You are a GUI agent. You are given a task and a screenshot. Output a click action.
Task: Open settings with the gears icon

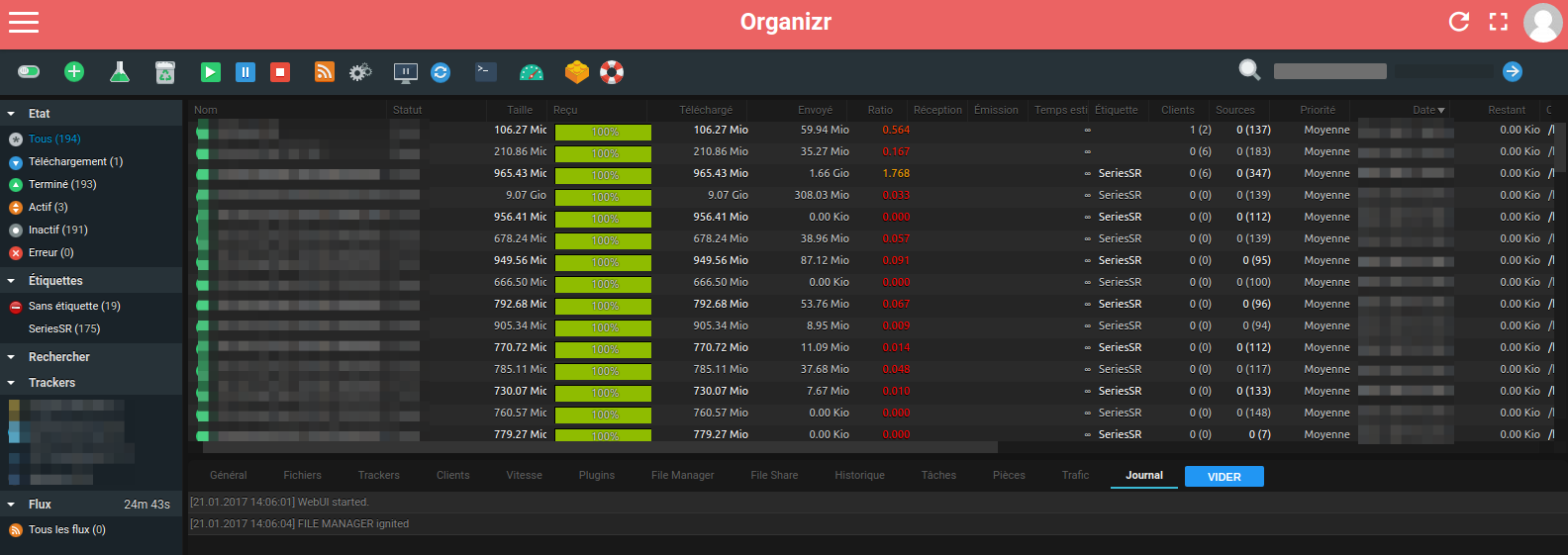360,71
